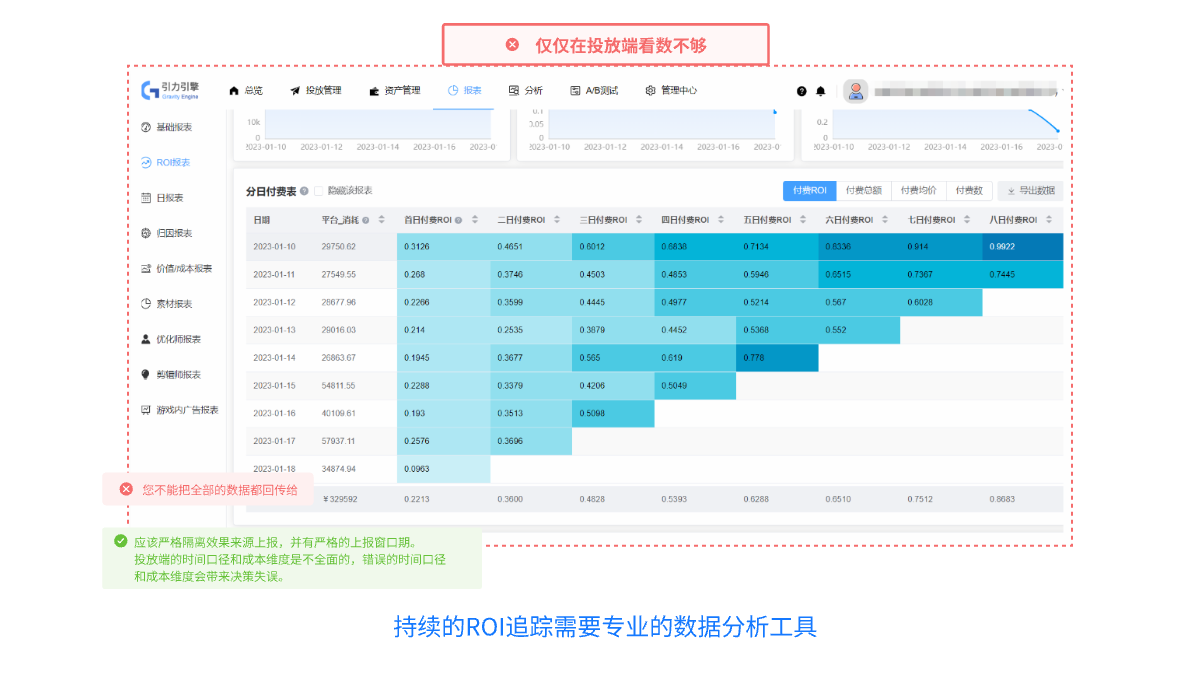
Task: Switch to the 付费数 metric tab
Action: (x=968, y=191)
